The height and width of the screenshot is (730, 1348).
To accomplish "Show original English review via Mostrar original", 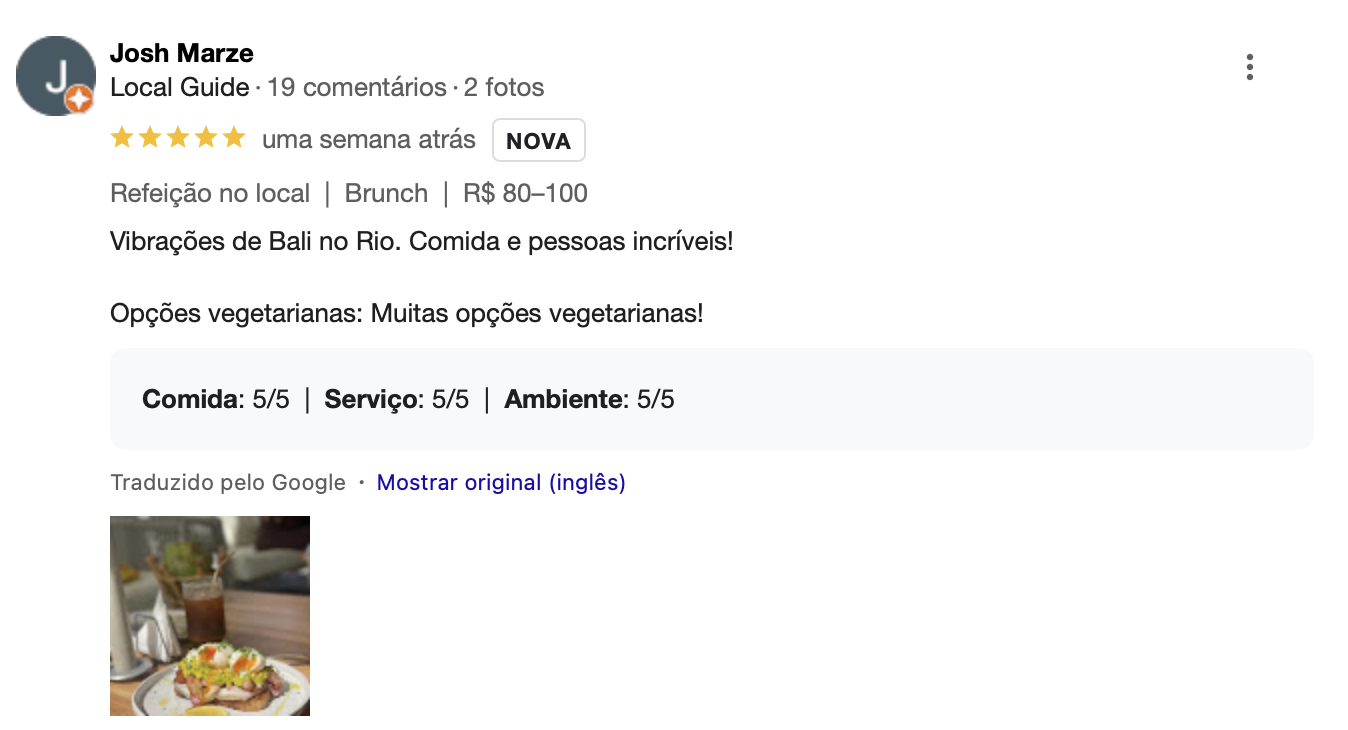I will pos(501,483).
